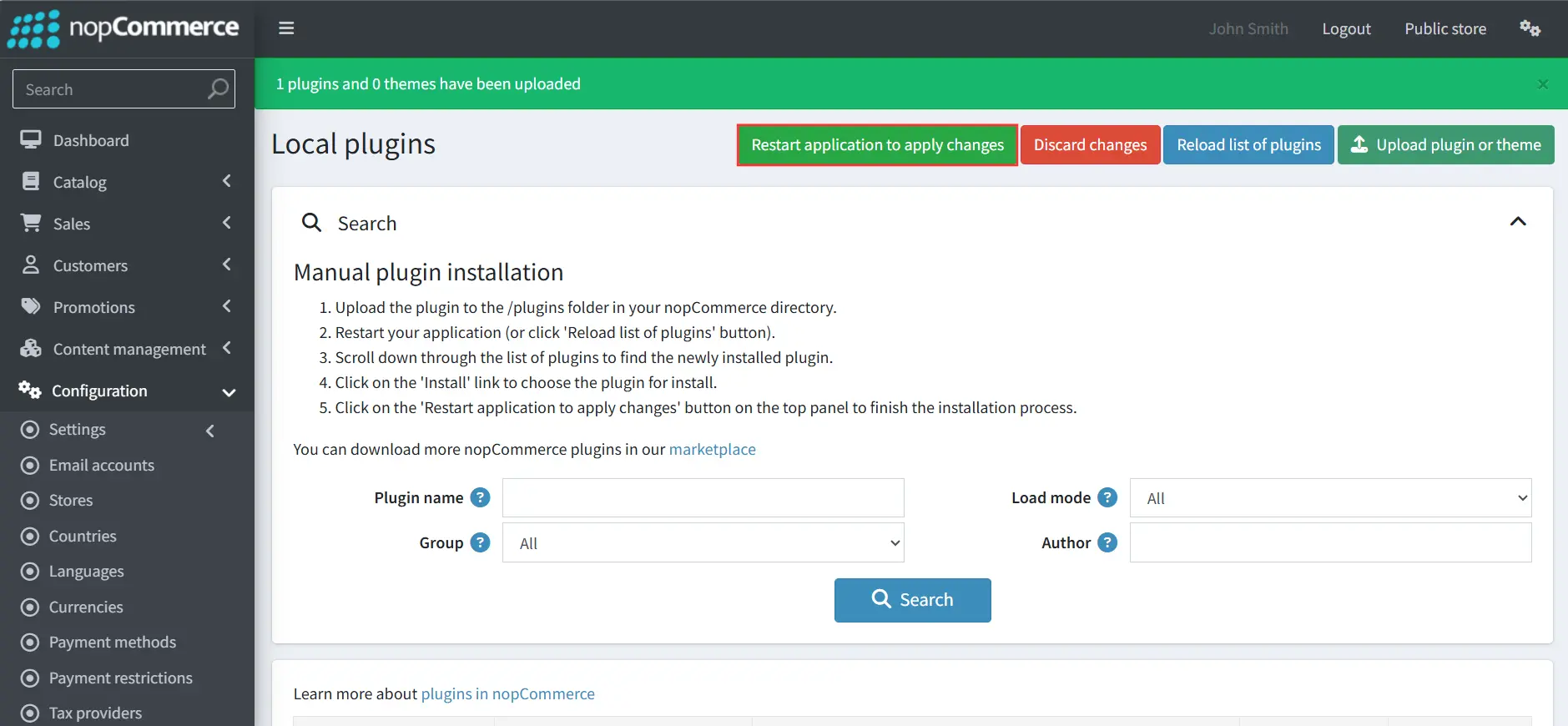Open the Group dropdown
1568x726 pixels.
pyautogui.click(x=703, y=543)
